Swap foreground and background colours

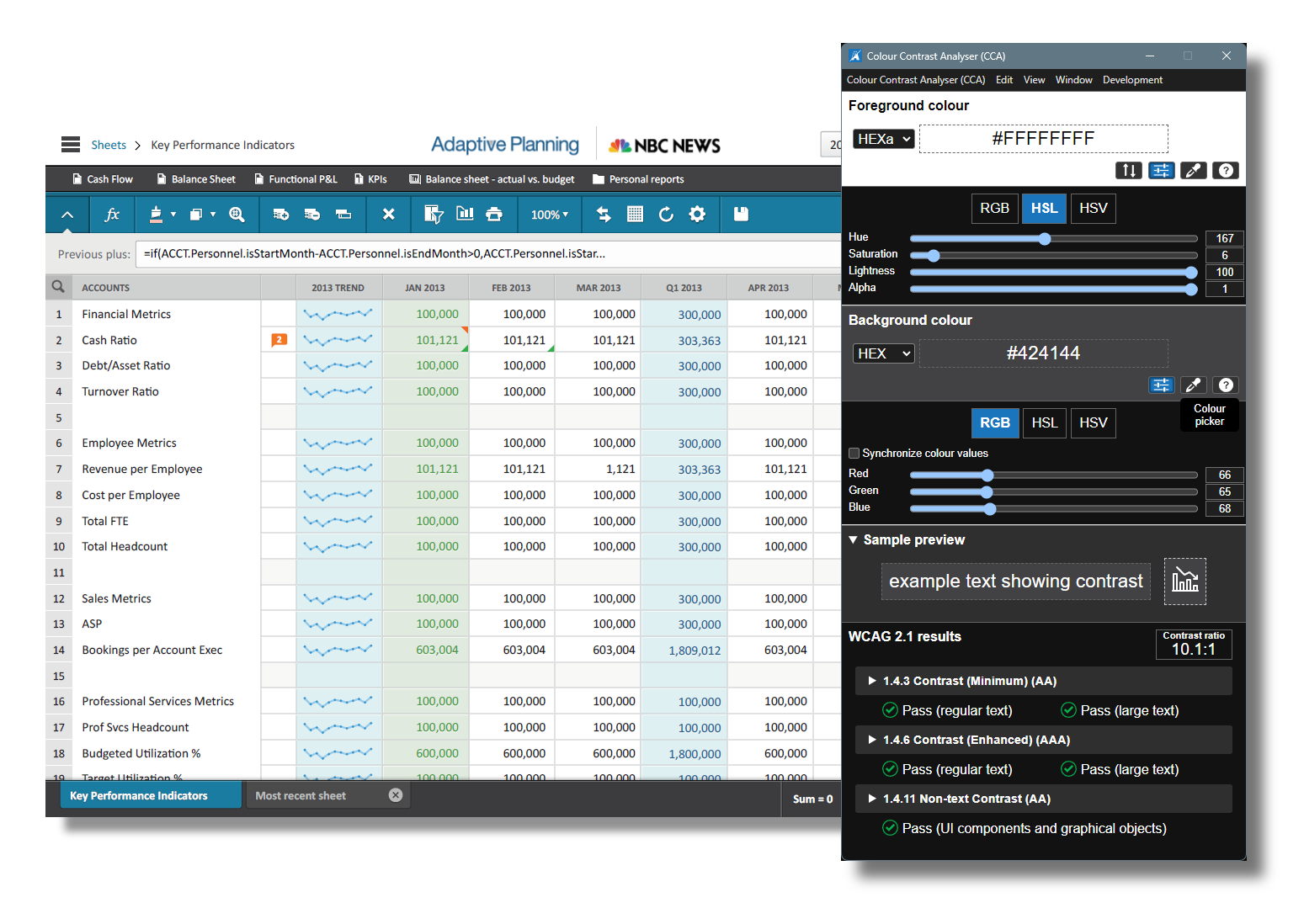coord(1129,171)
